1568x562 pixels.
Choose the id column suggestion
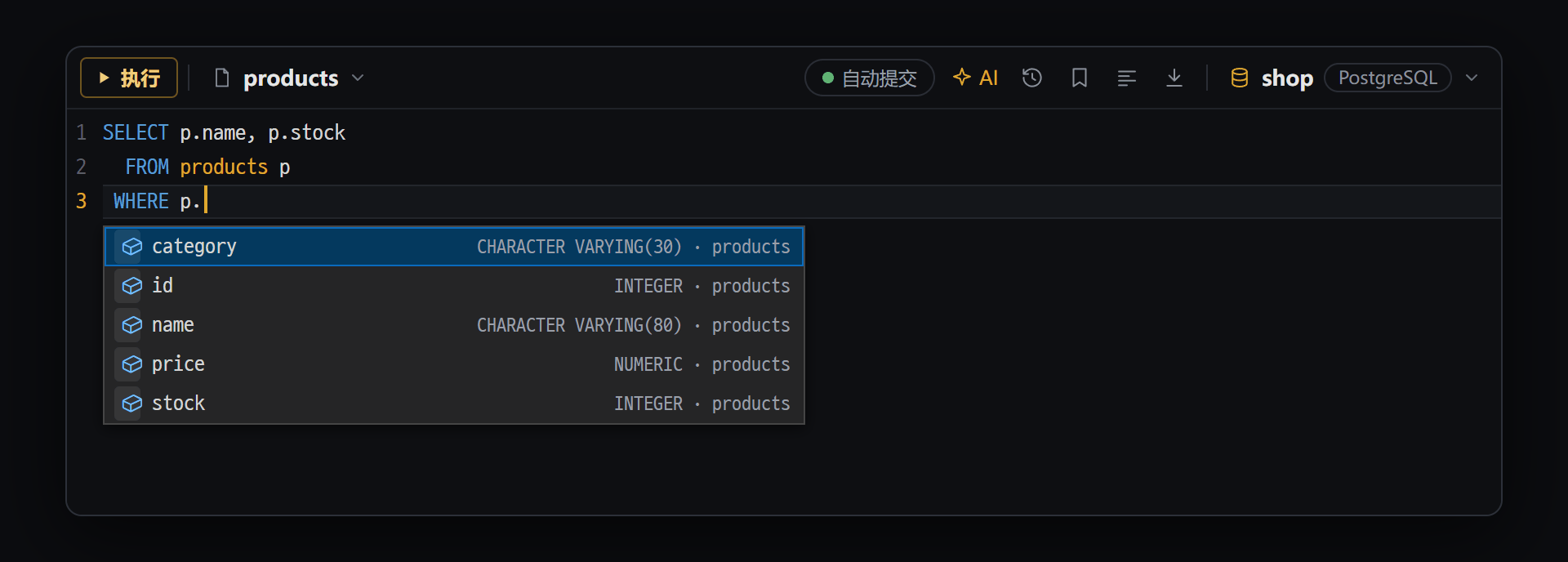click(454, 286)
